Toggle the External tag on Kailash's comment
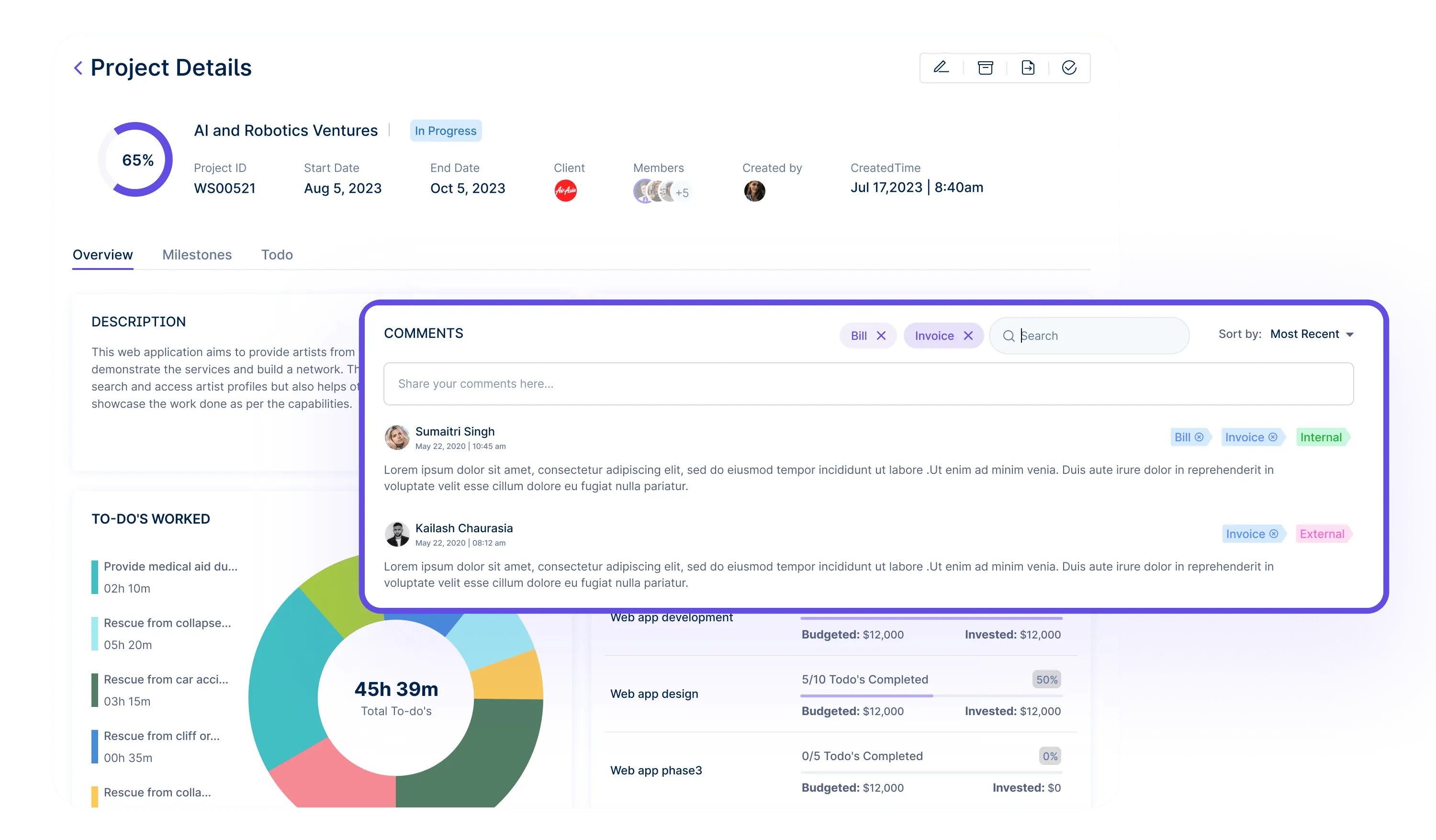 click(1322, 533)
